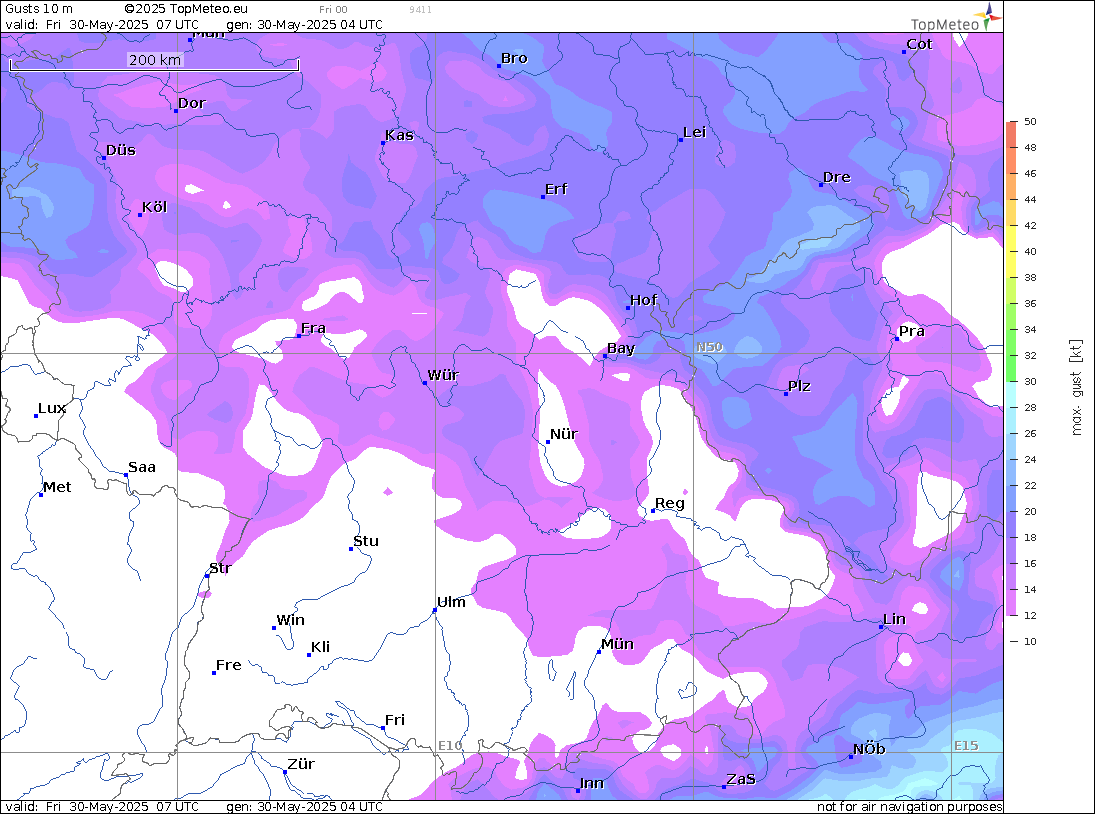Click the Stu city marker
The image size is (1095, 814).
pyautogui.click(x=351, y=549)
